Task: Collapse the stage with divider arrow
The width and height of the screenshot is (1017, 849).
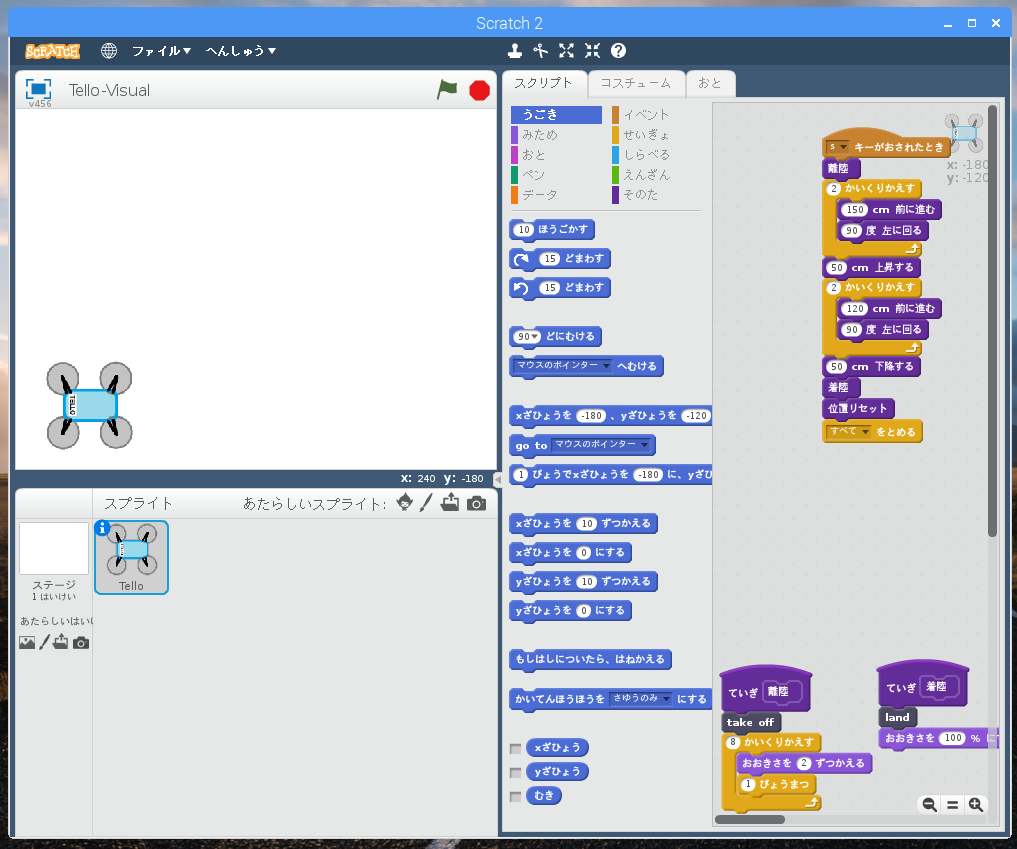Action: click(498, 479)
